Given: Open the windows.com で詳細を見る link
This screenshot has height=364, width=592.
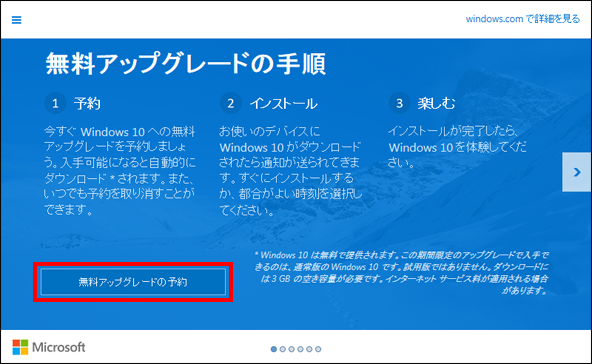Looking at the screenshot, I should (523, 19).
